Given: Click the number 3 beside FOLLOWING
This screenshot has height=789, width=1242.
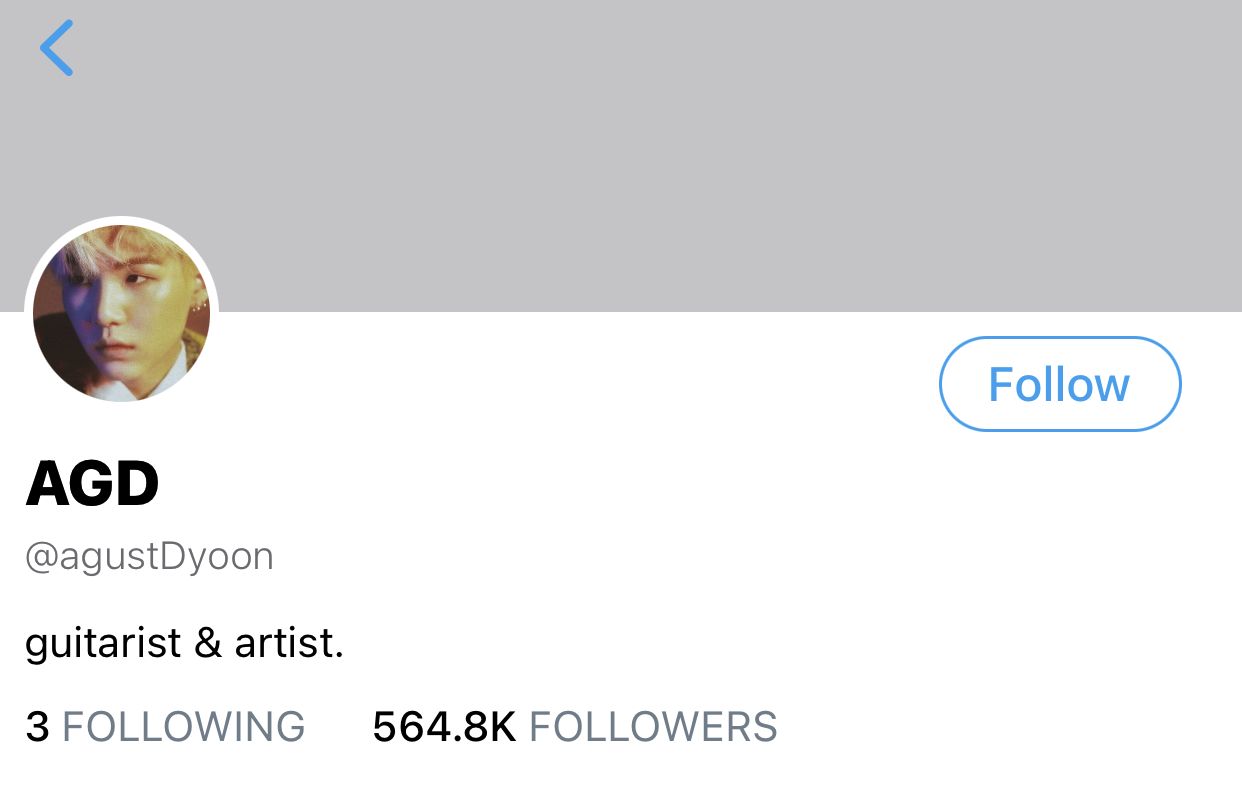Looking at the screenshot, I should 37,727.
